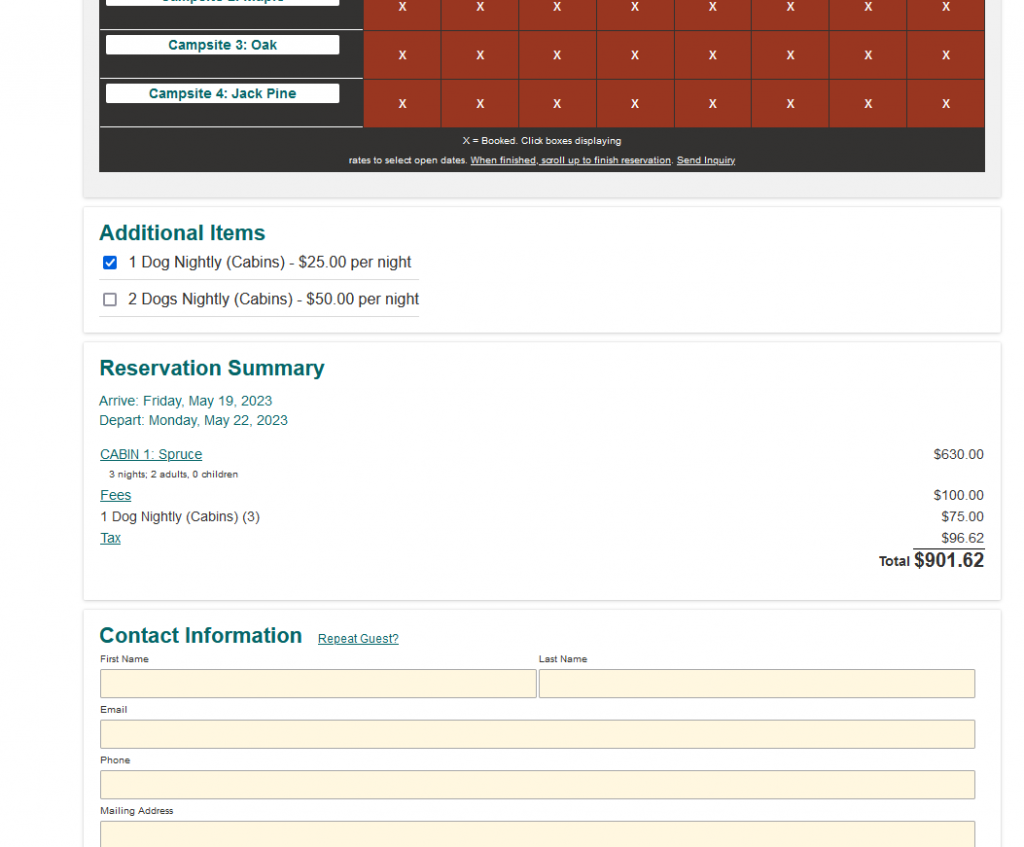This screenshot has height=847, width=1024.
Task: Focus the Mailing Address input field
Action: point(537,834)
